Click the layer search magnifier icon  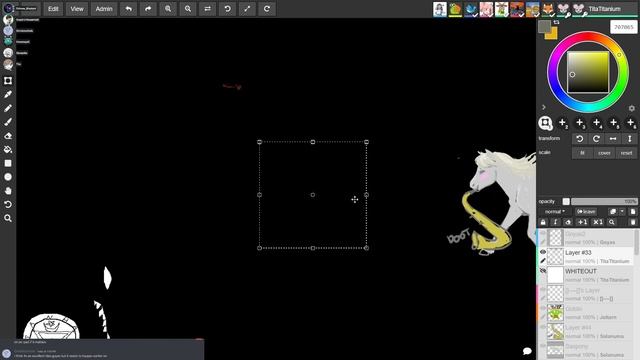pos(611,222)
